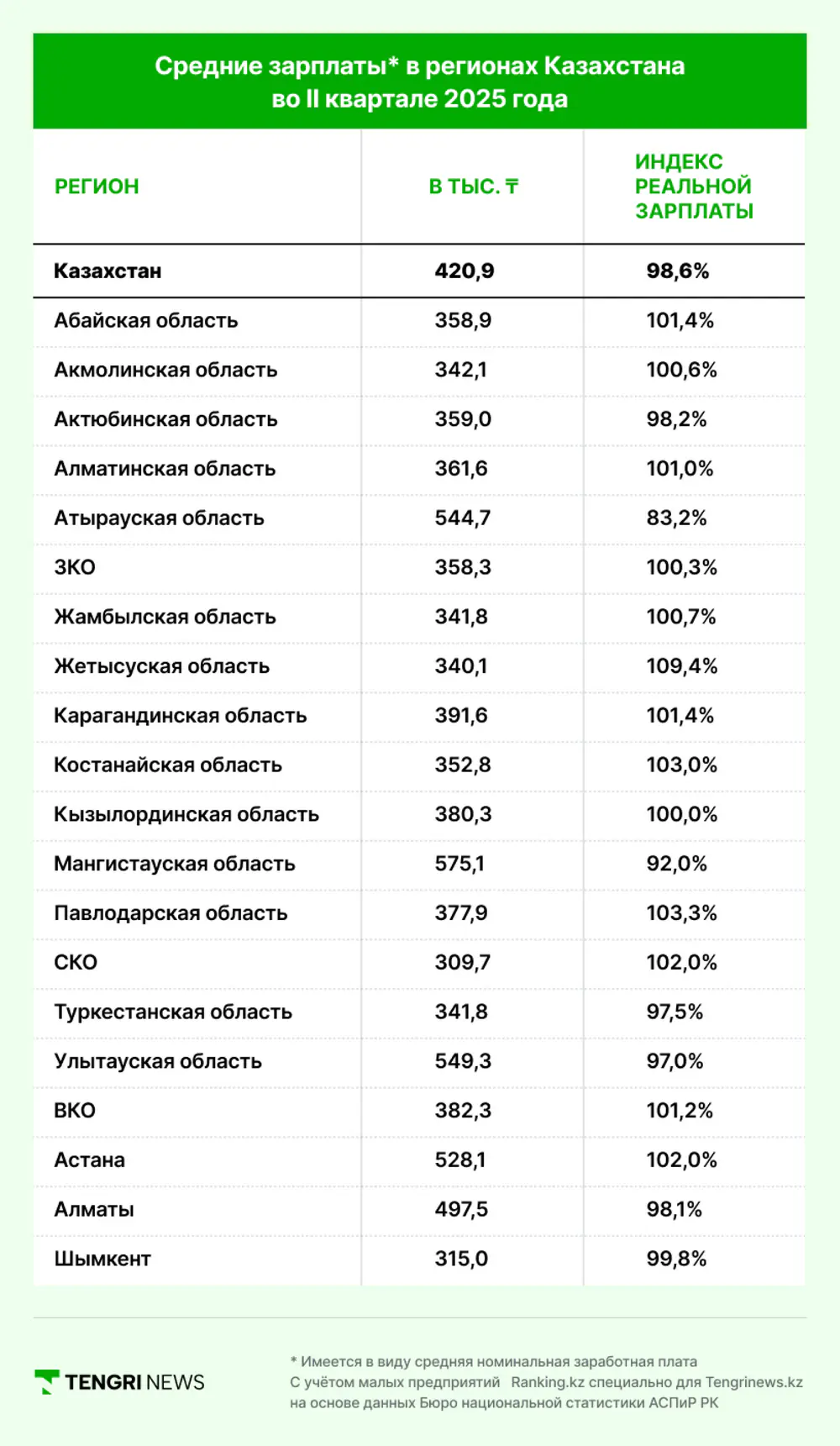Click the Атырауская область index 83,2%
840x1446 pixels.
[676, 518]
